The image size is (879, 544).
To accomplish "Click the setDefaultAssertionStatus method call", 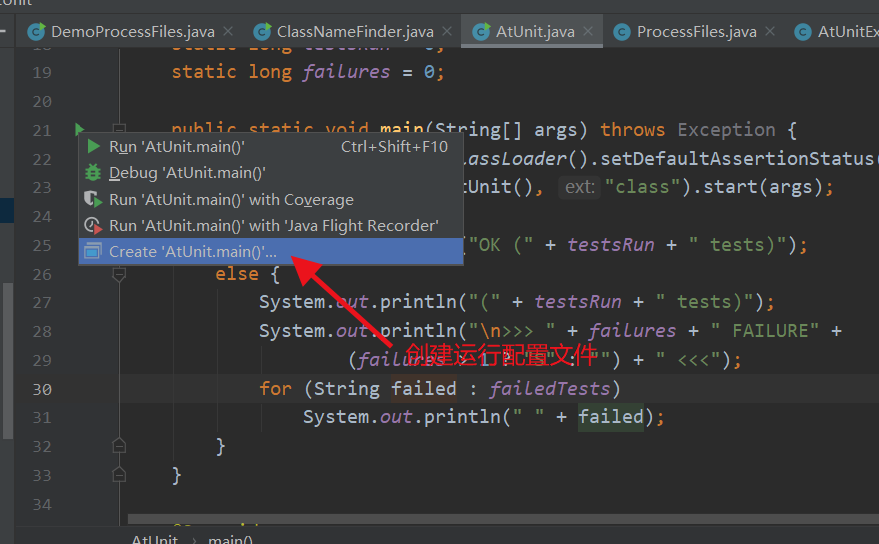I will click(736, 159).
